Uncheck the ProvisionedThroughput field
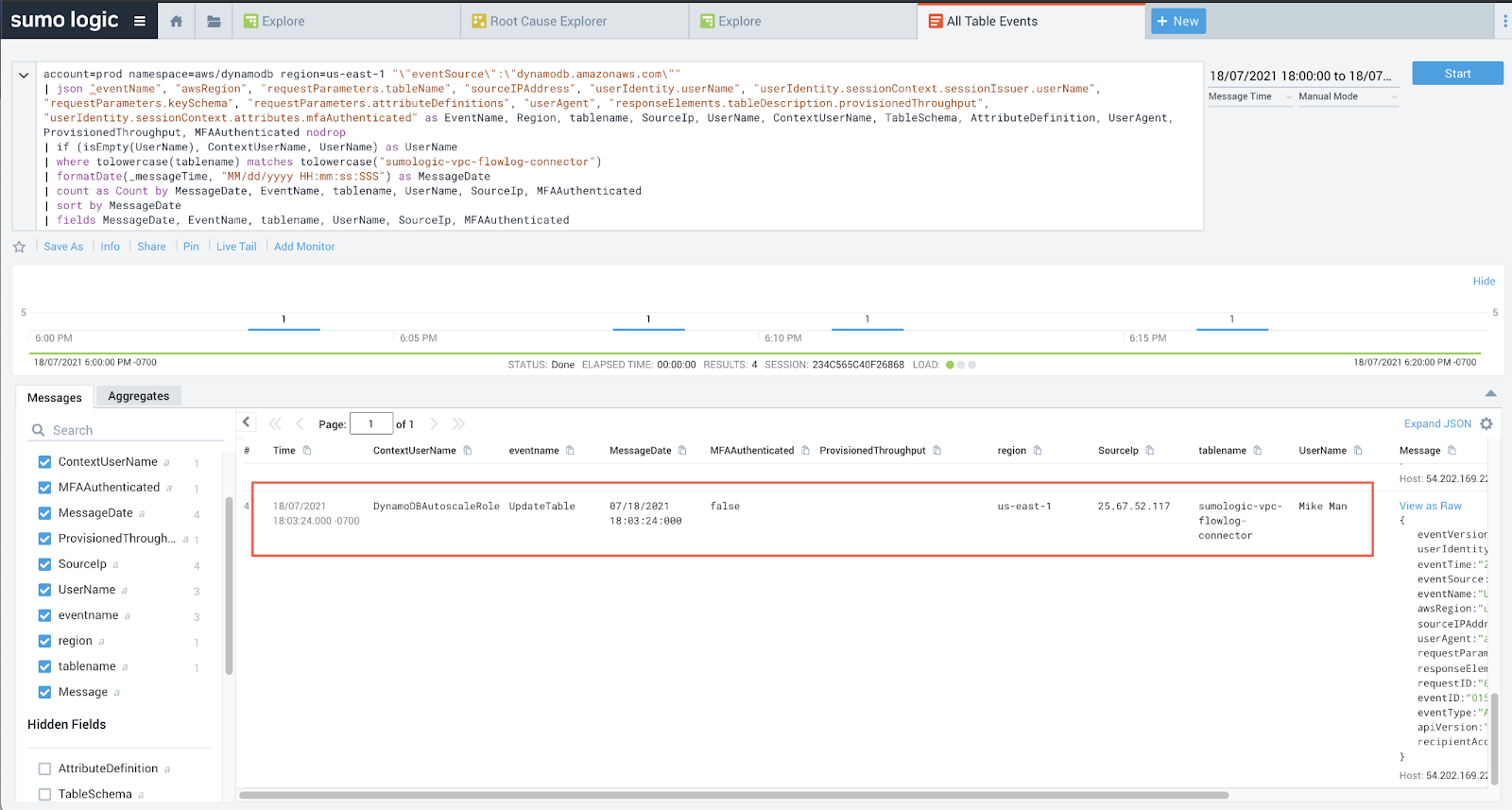 click(44, 539)
